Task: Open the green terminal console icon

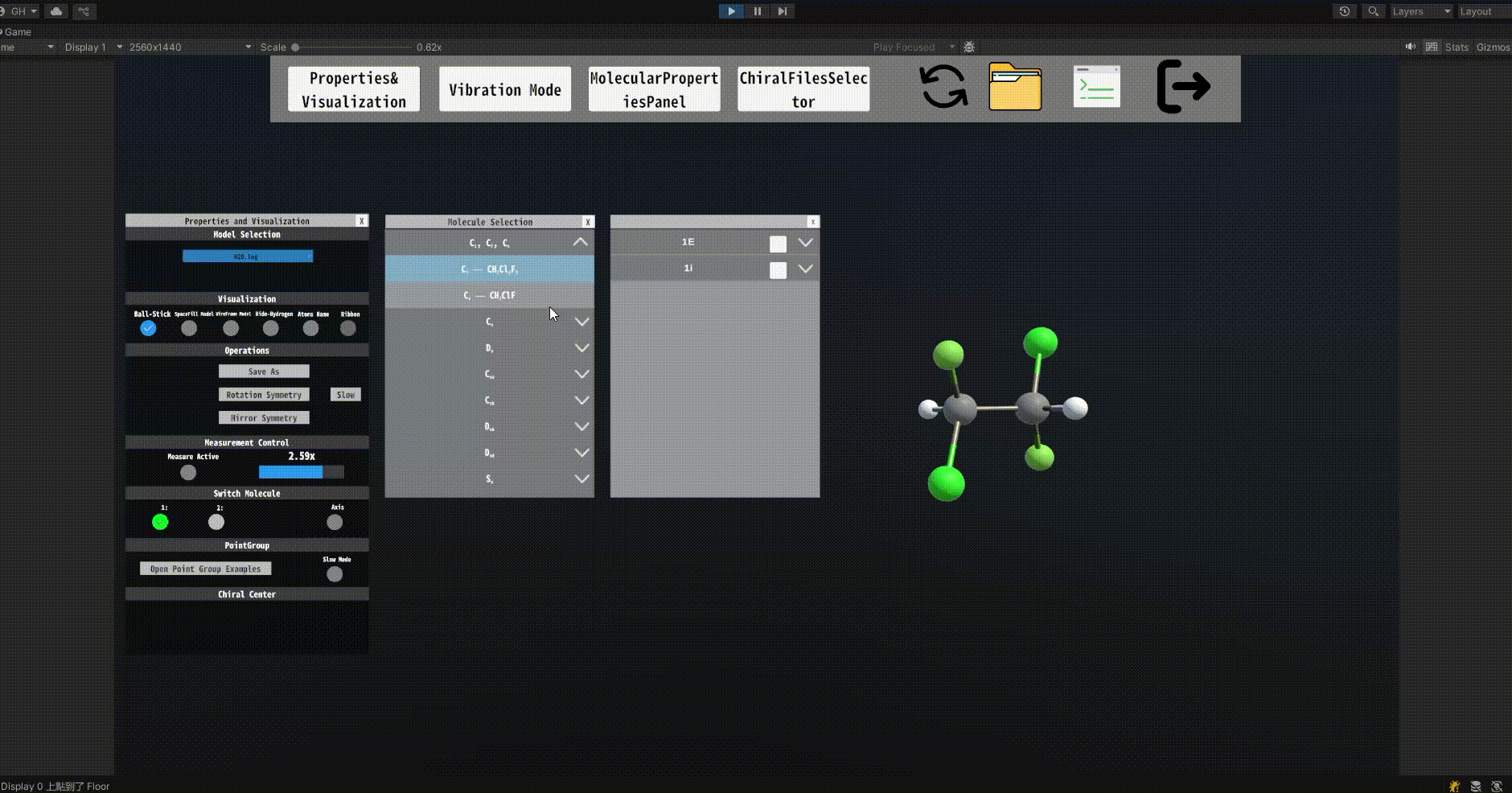Action: pyautogui.click(x=1097, y=87)
